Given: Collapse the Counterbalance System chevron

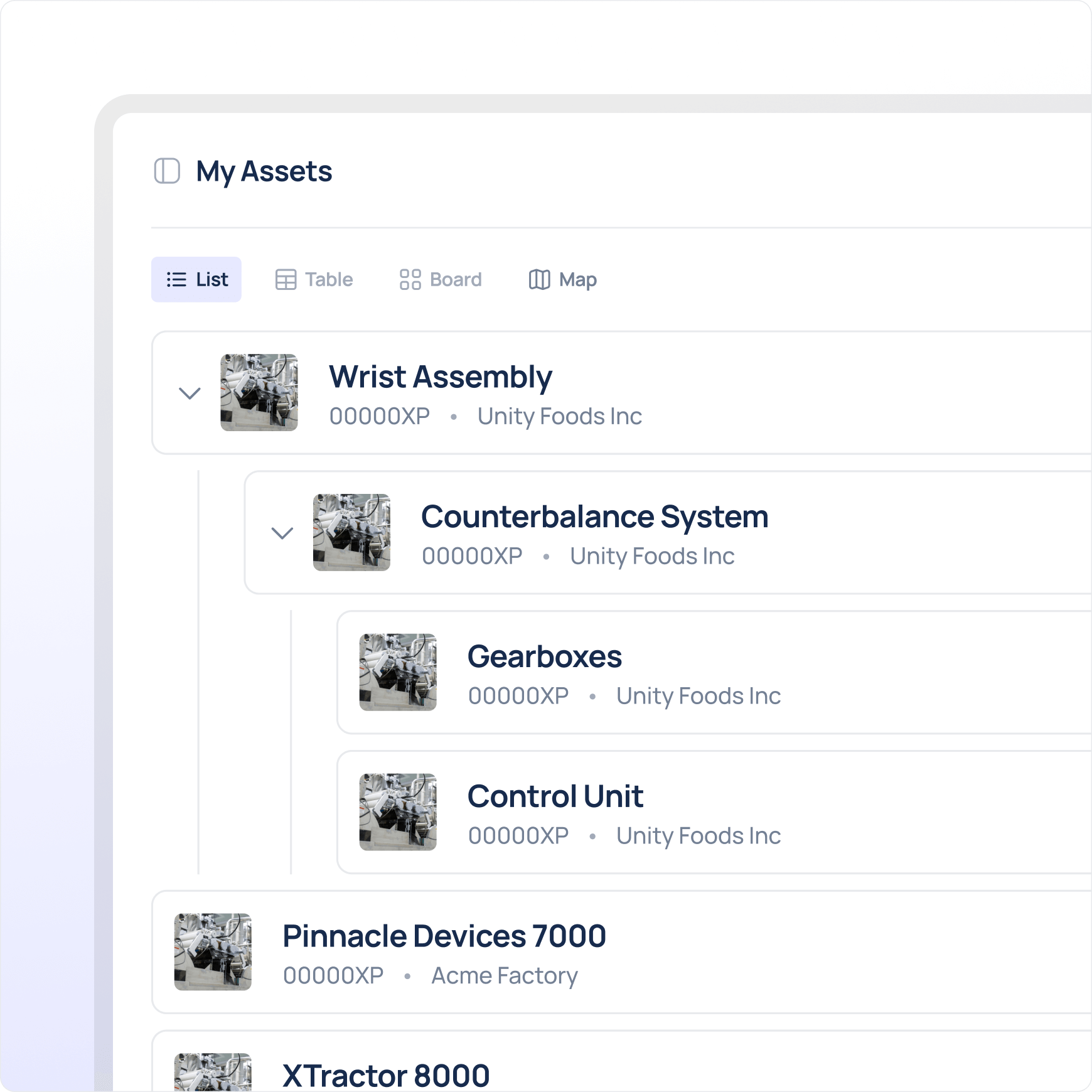Looking at the screenshot, I should pos(282,533).
